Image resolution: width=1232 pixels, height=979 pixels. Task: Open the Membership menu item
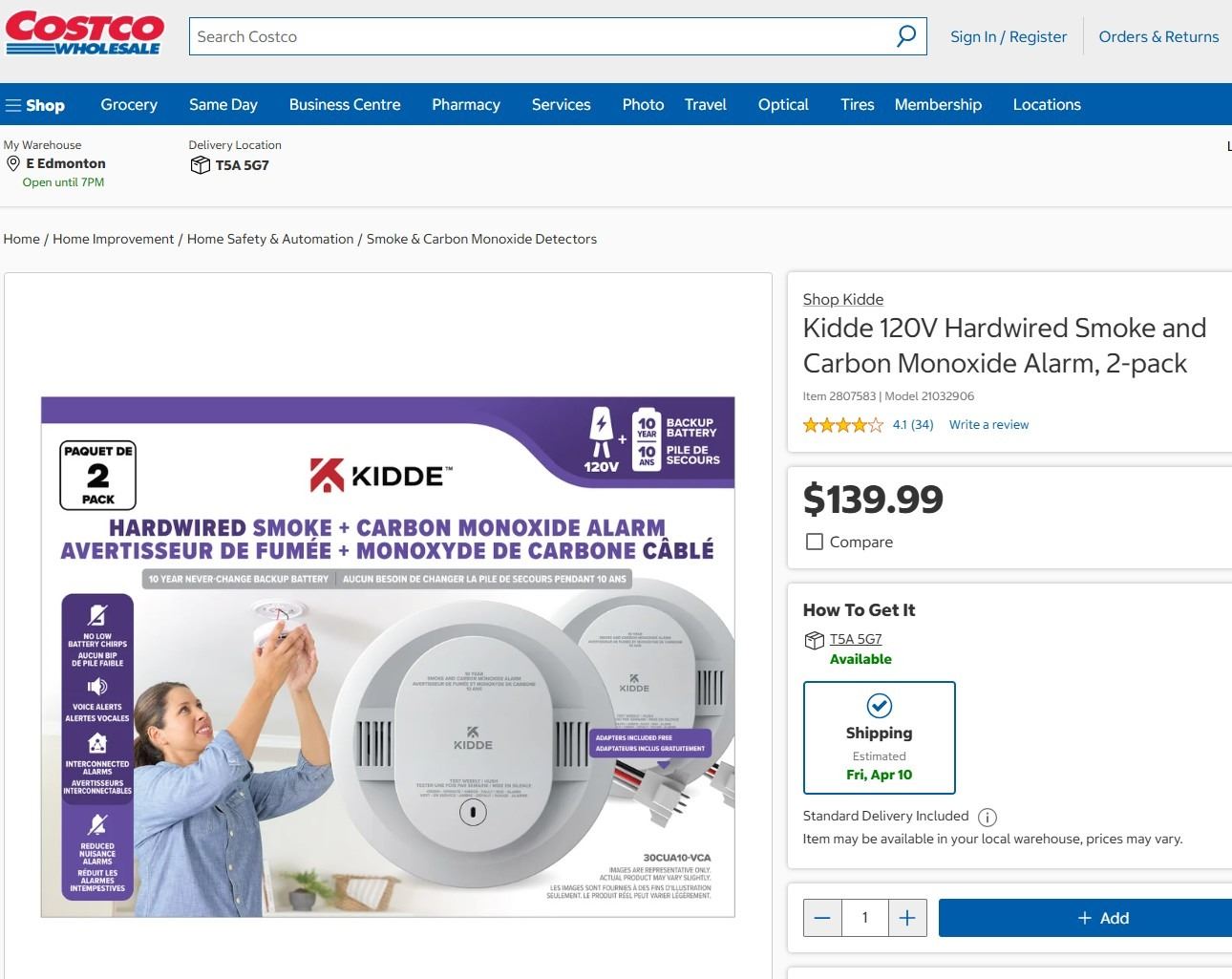(x=938, y=105)
